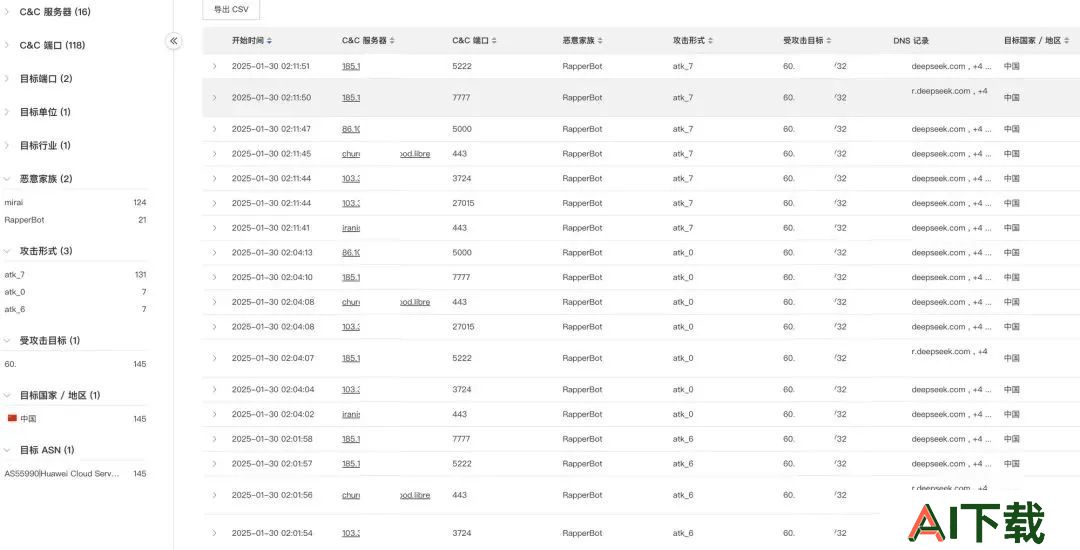Viewport: 1080px width, 550px height.
Task: Open C&C server link in 02:04:02 row
Action: coord(351,414)
